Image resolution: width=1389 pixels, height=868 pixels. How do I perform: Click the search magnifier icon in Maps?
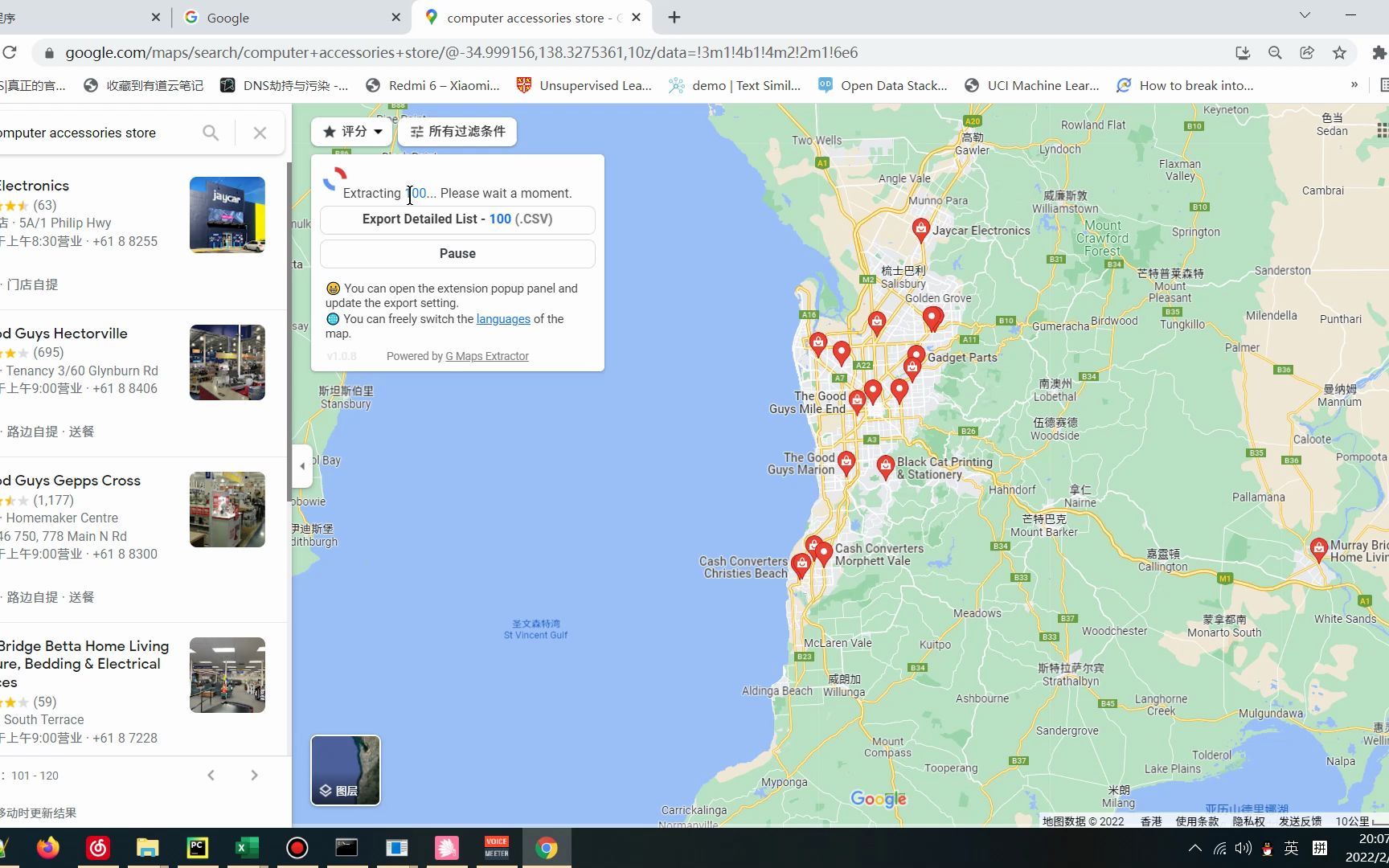click(211, 133)
